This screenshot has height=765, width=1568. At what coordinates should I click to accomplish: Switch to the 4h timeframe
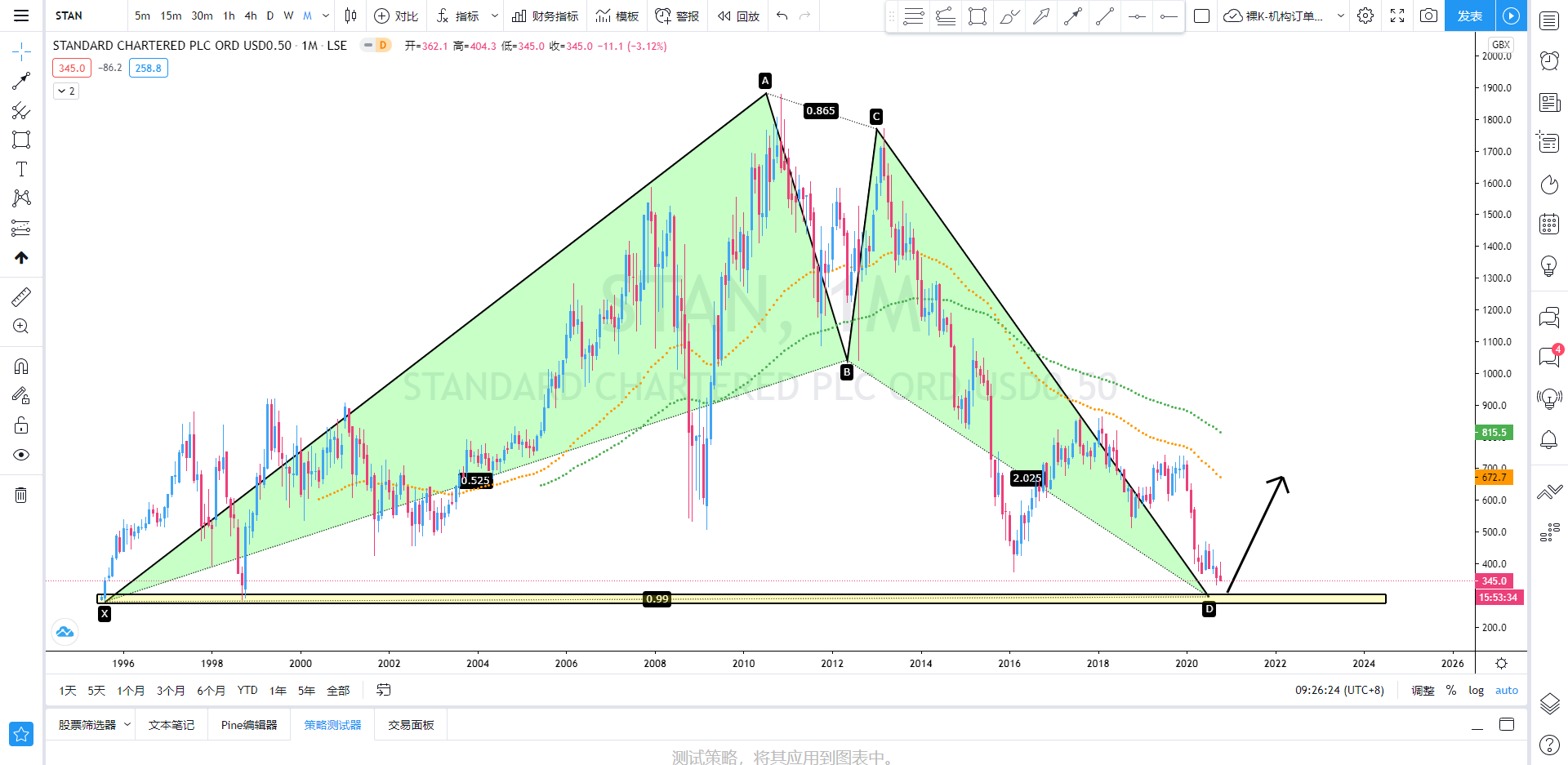point(251,16)
